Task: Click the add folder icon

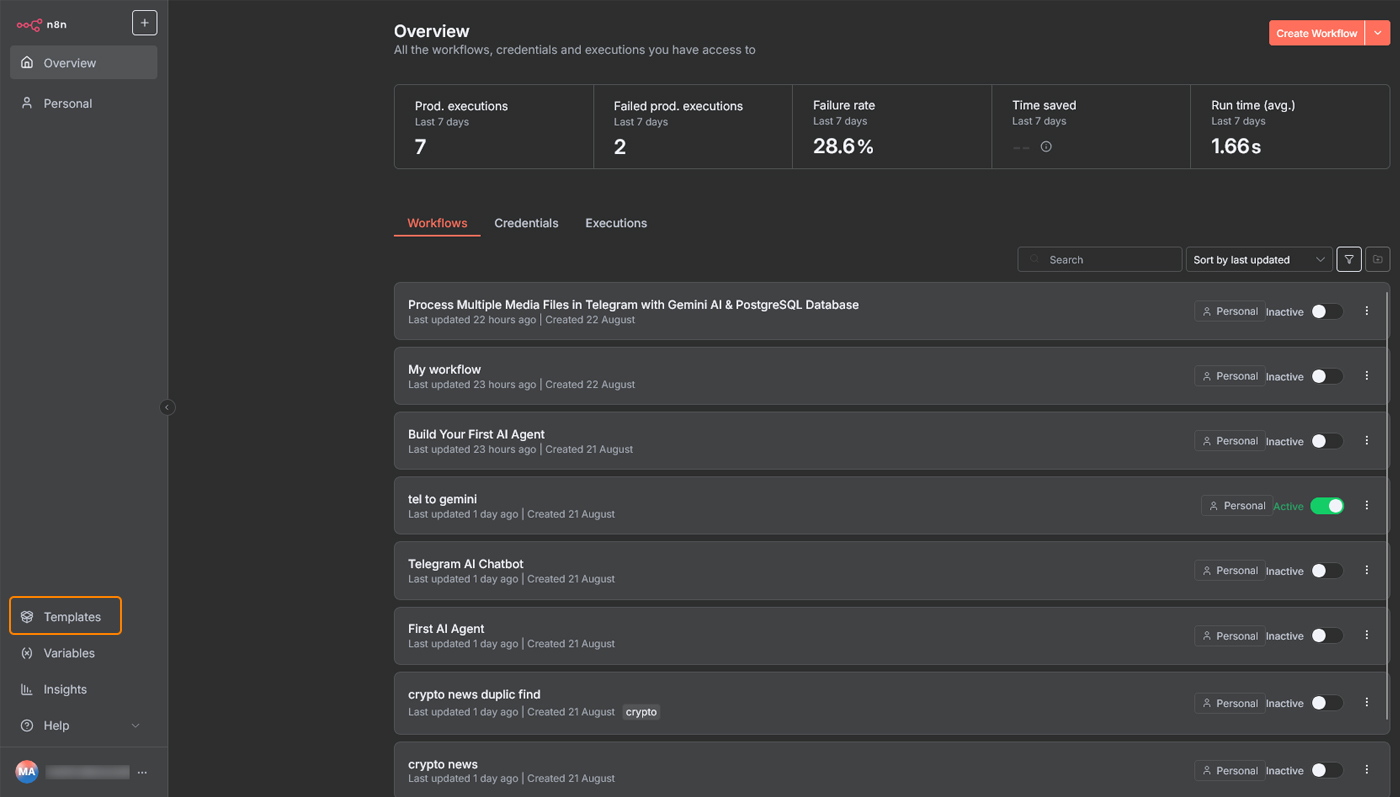Action: coord(1377,260)
